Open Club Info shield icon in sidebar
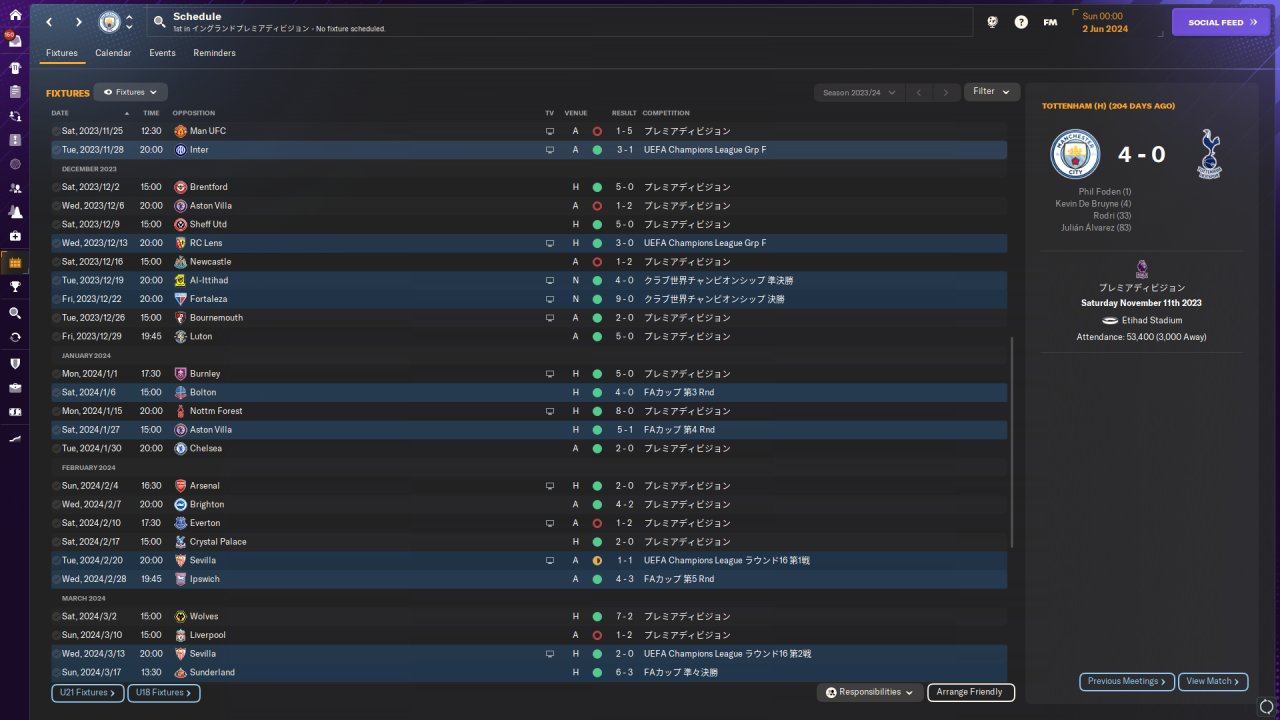Screen dimensions: 1280x720 pyautogui.click(x=15, y=363)
